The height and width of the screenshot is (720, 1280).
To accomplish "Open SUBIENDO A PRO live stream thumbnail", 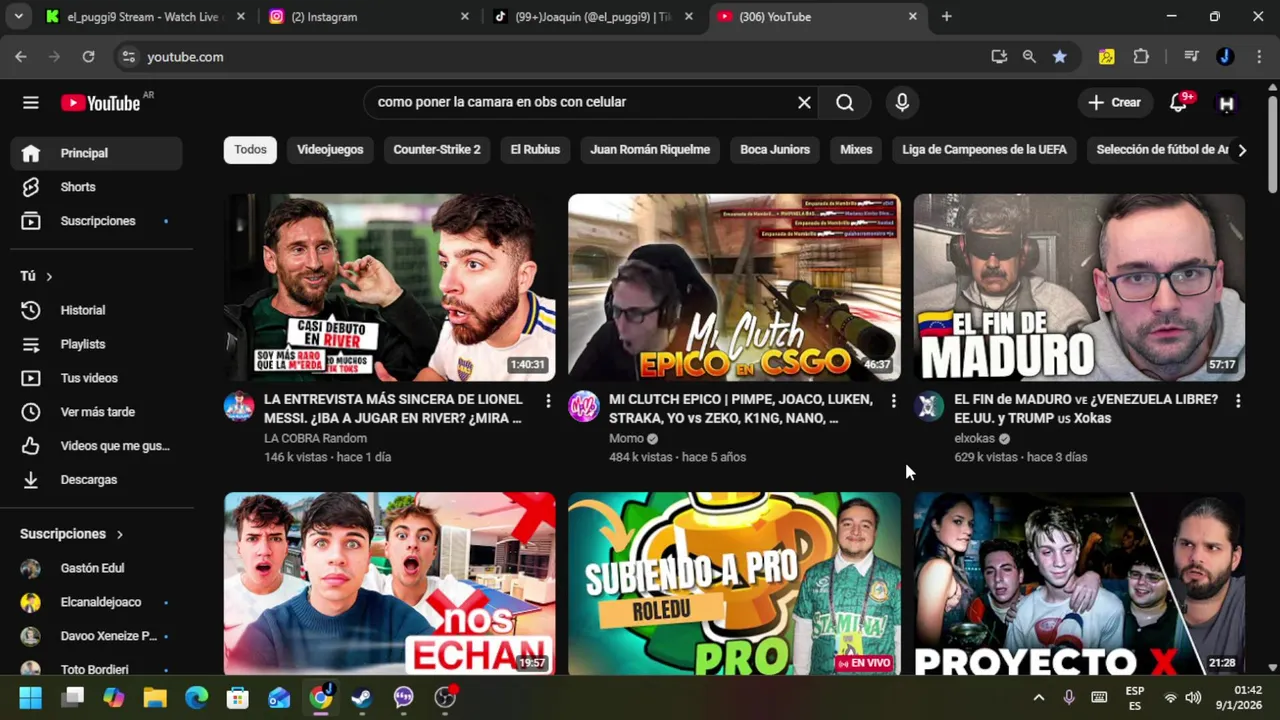I will 734,582.
